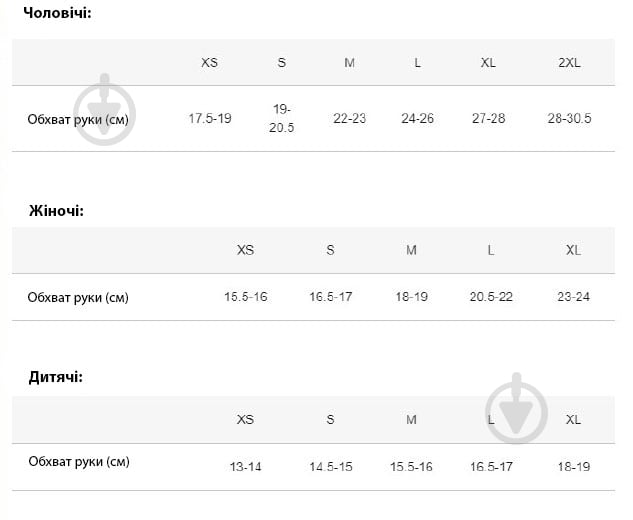Select the men's 2XL size column header
This screenshot has height=520, width=633.
pyautogui.click(x=569, y=62)
